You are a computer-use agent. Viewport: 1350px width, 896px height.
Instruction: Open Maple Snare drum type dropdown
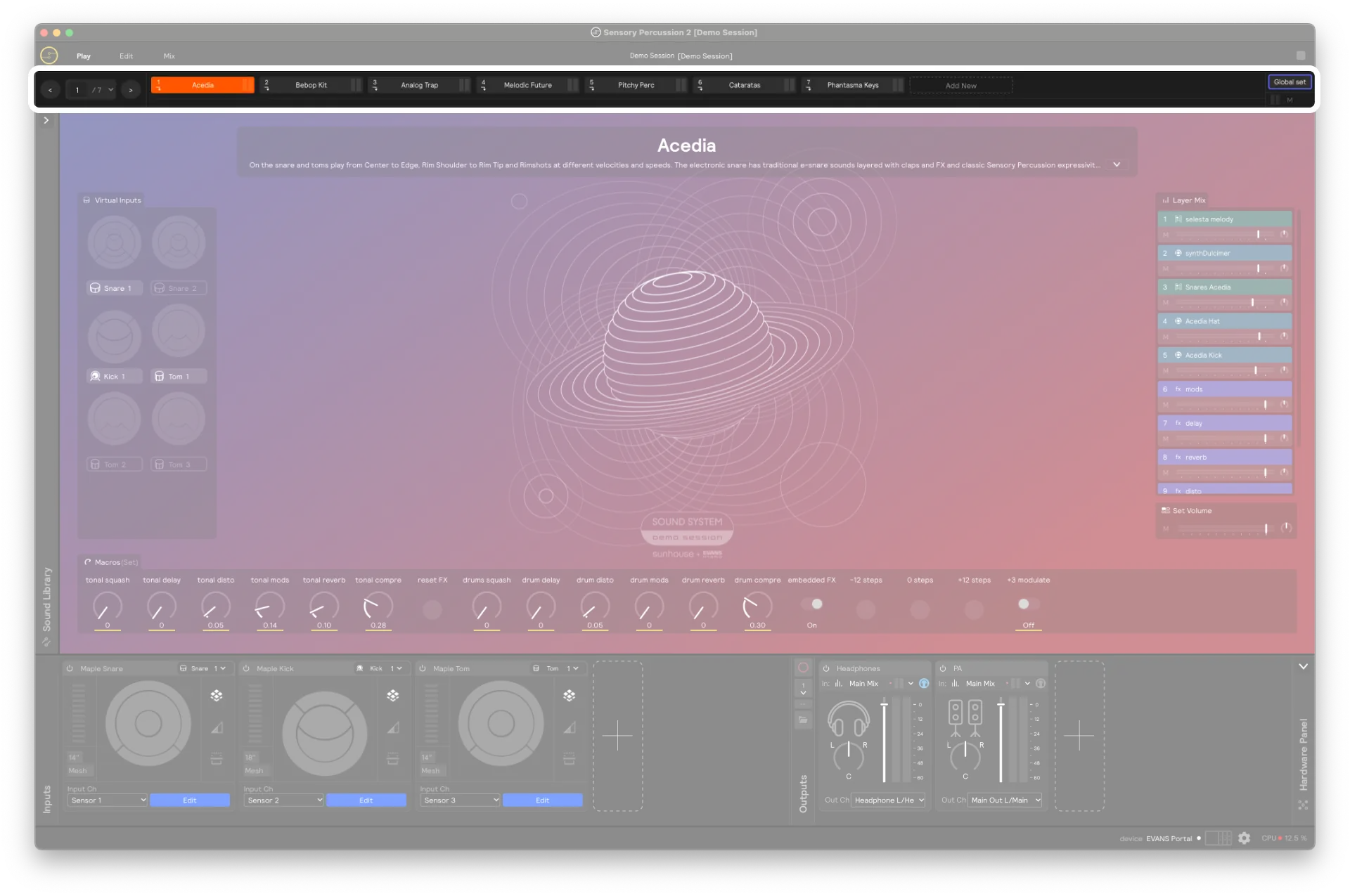coord(202,668)
